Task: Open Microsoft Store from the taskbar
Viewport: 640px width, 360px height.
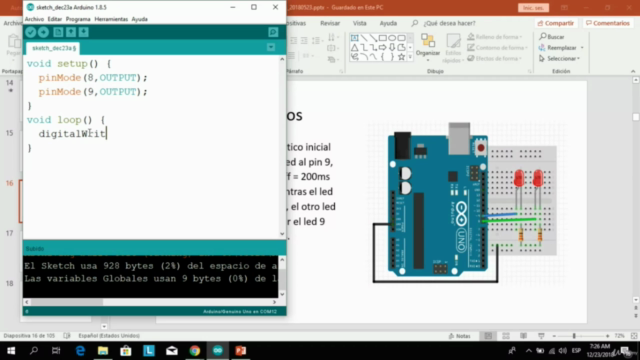Action: tap(126, 351)
